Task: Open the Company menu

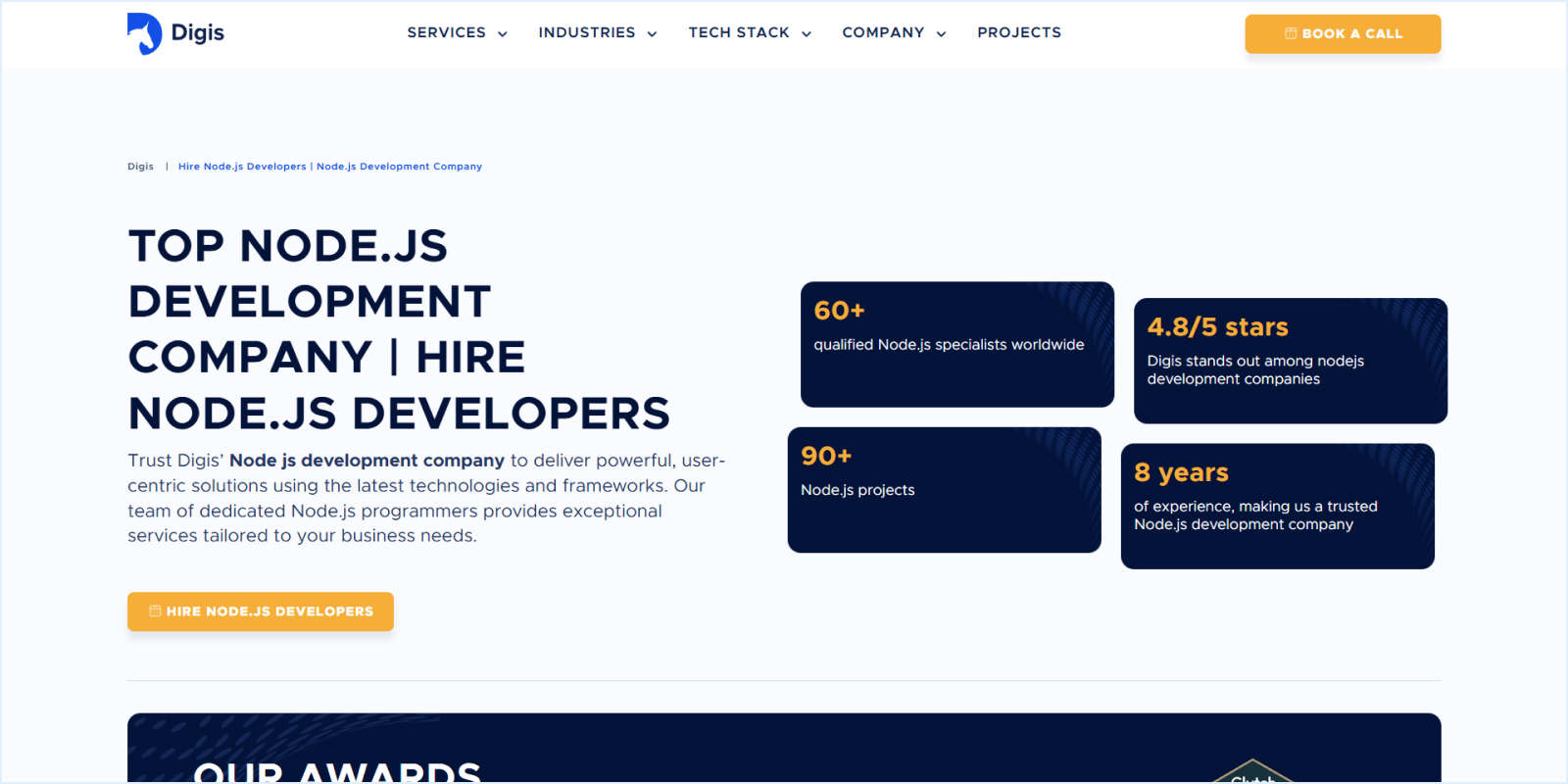Action: tap(883, 32)
